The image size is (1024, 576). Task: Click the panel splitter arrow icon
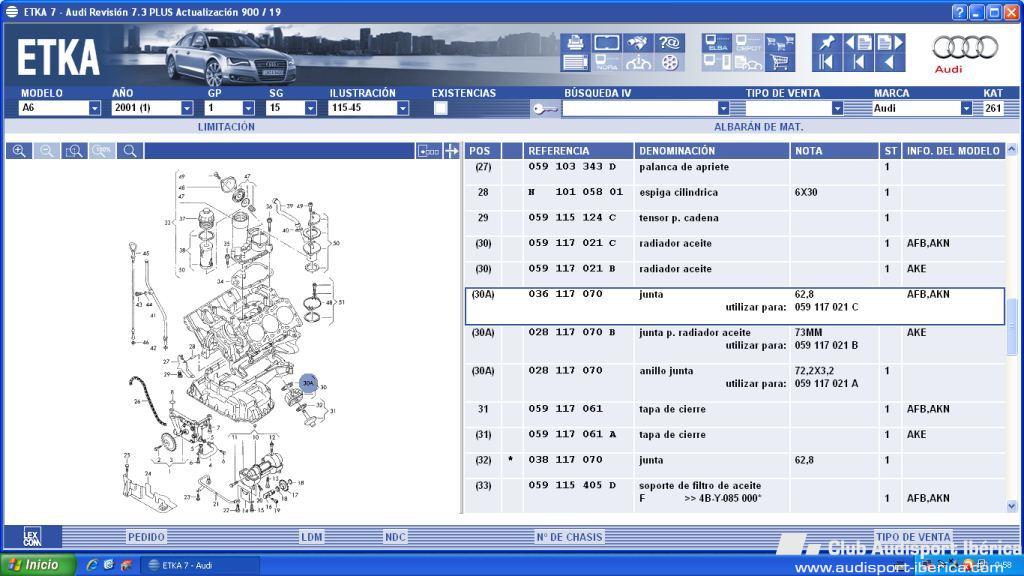[451, 152]
